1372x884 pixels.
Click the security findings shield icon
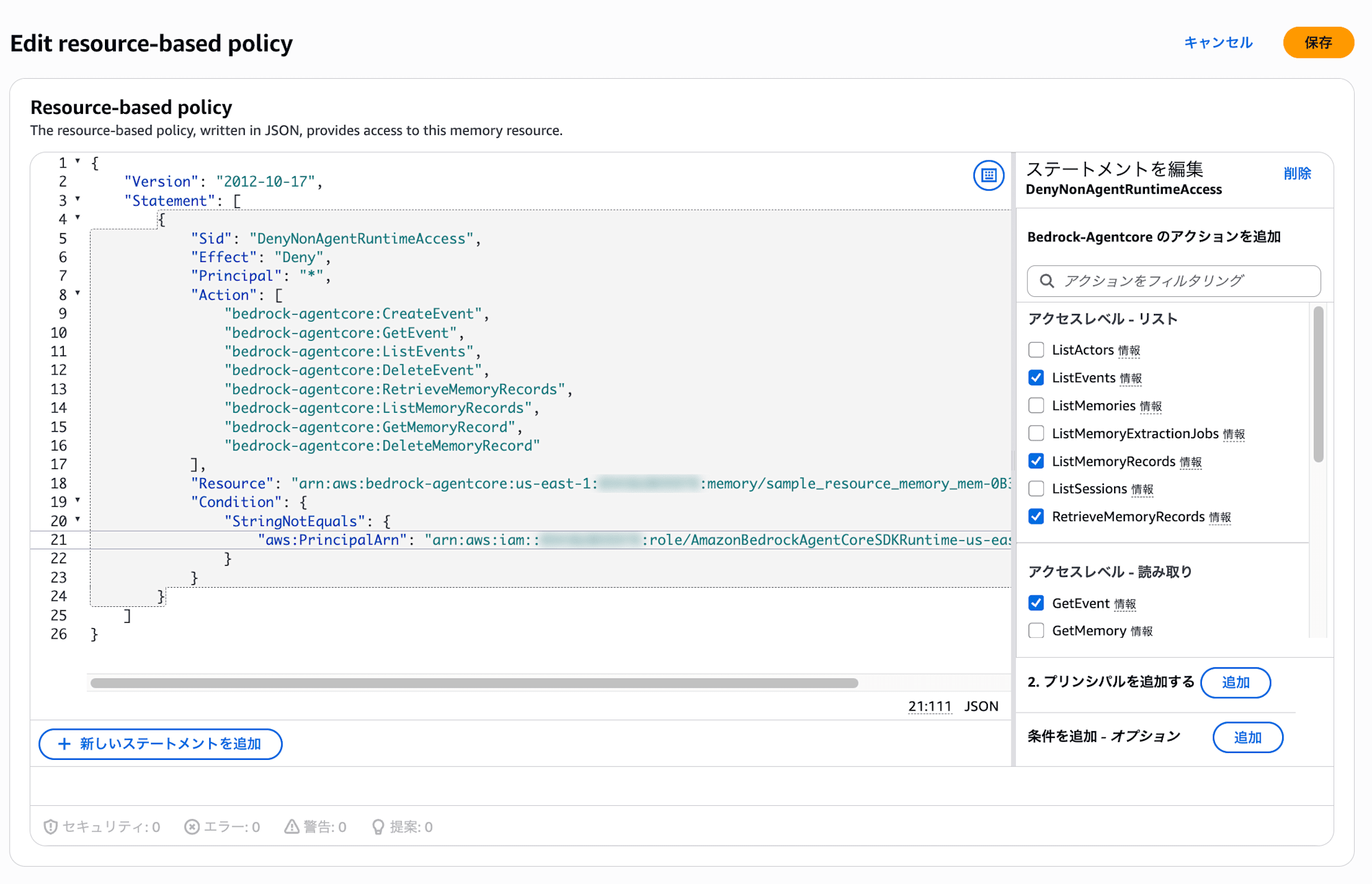click(x=50, y=826)
